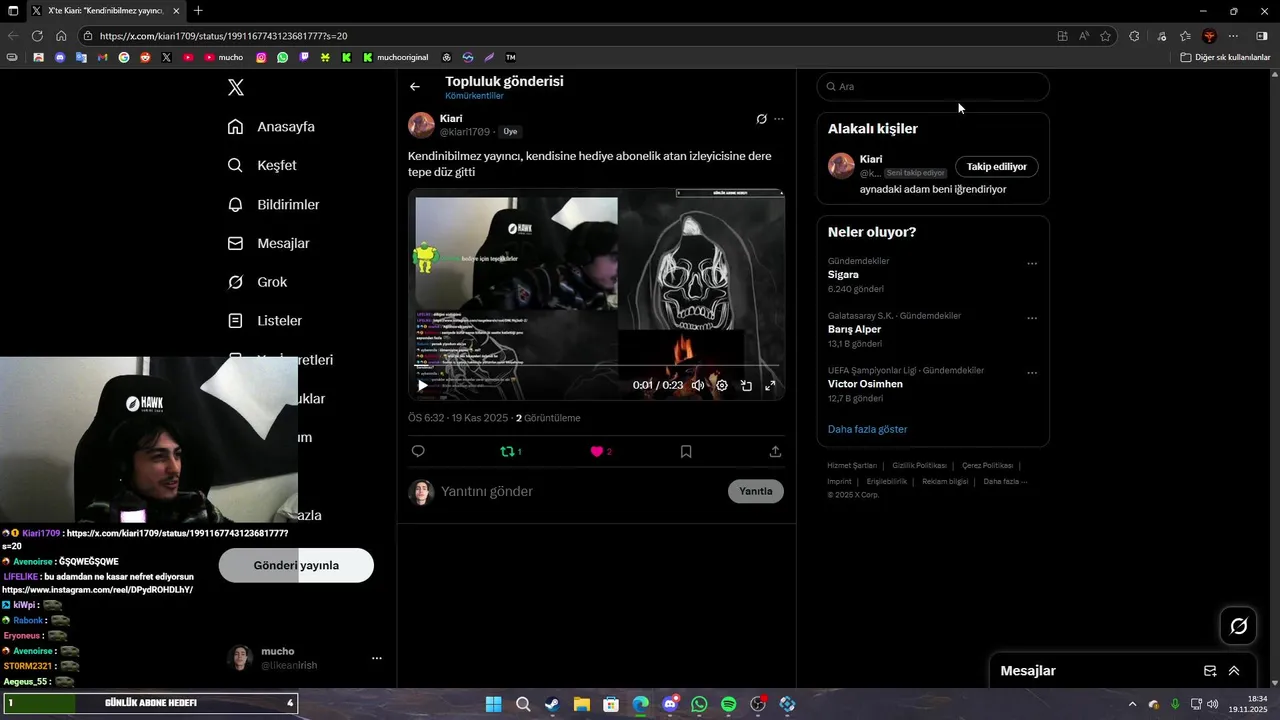Image resolution: width=1280 pixels, height=720 pixels.
Task: Open Instagram bookmark in favorites bar
Action: (x=261, y=57)
